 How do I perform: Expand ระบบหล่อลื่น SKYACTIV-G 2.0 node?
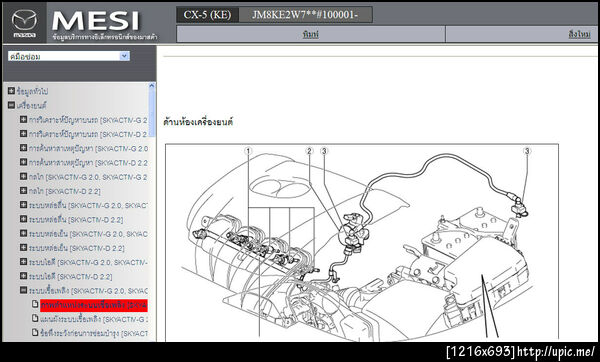coord(23,205)
